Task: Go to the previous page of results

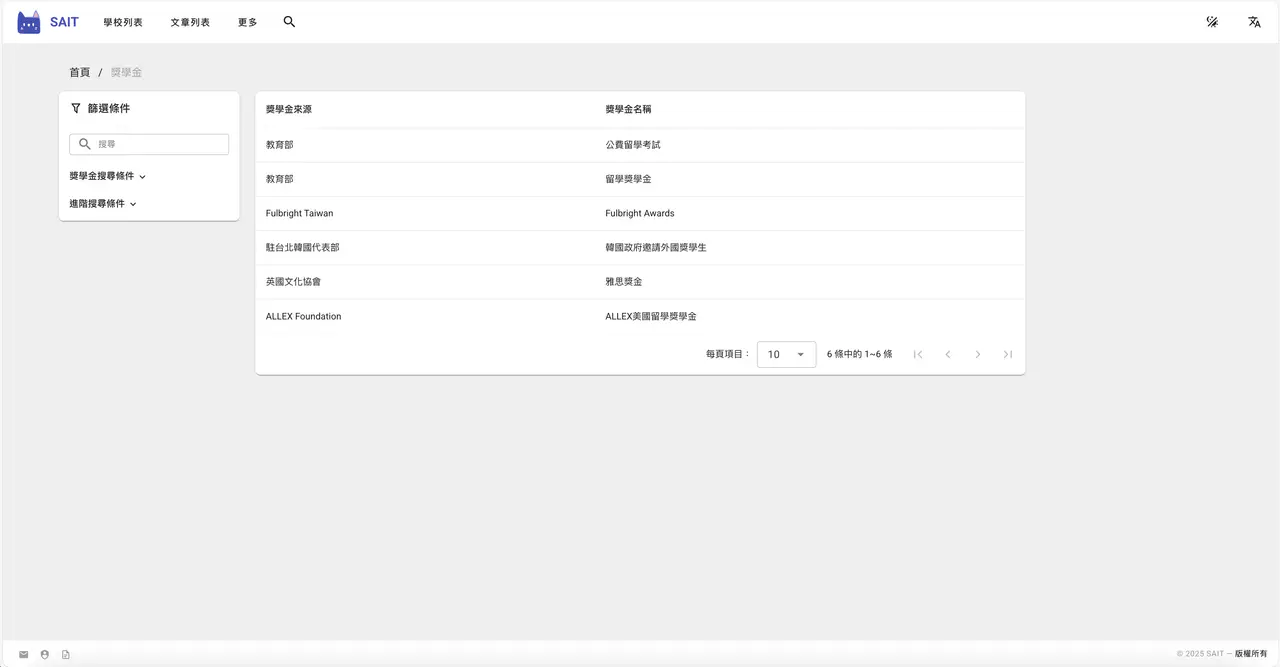Action: [948, 354]
